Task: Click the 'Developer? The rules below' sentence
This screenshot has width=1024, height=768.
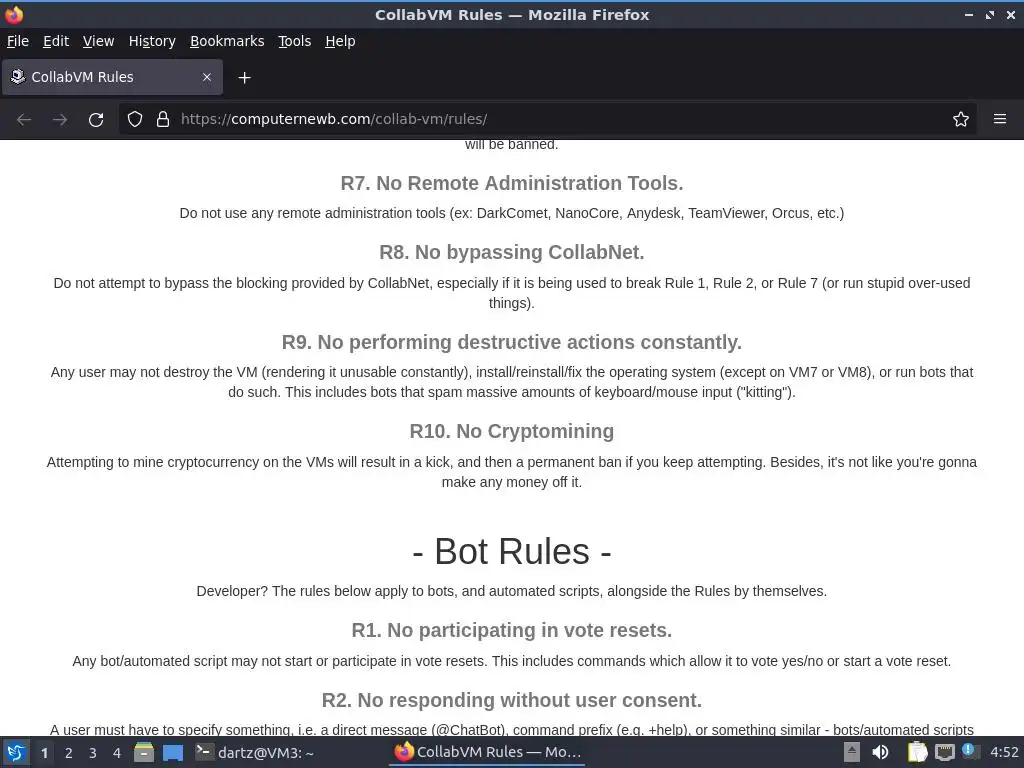Action: click(x=512, y=591)
